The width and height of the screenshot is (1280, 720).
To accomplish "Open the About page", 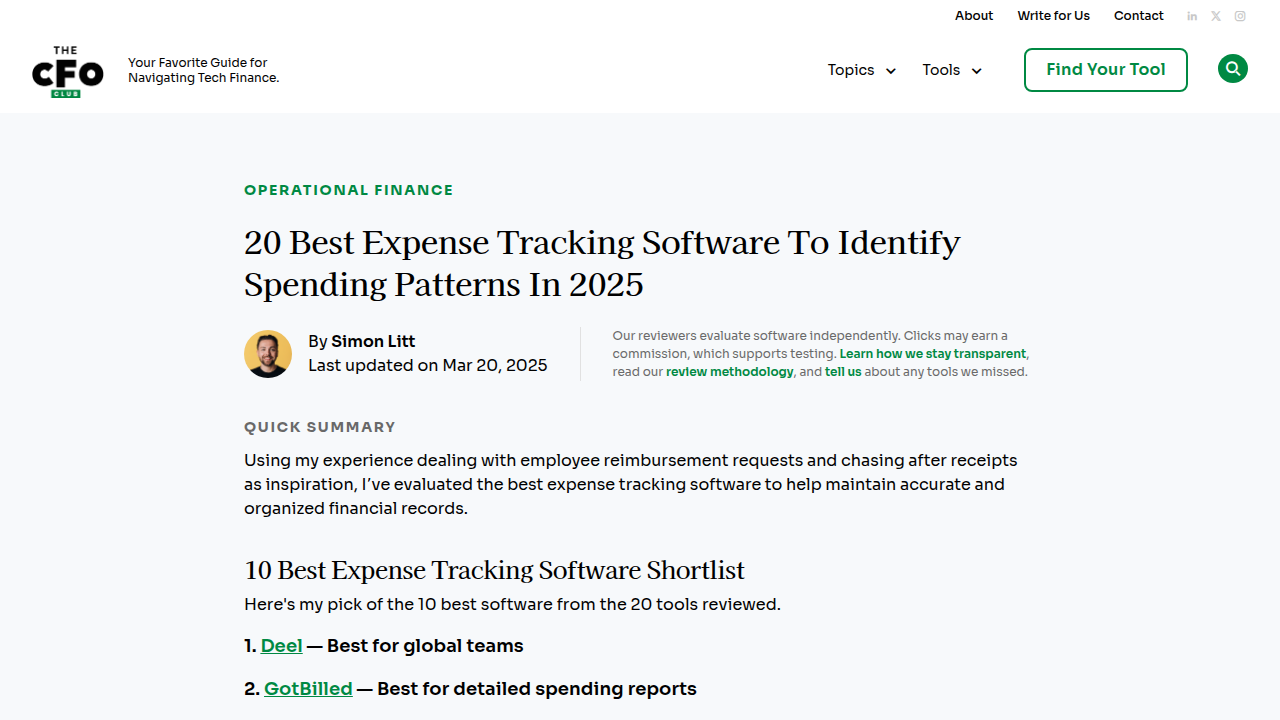I will pyautogui.click(x=974, y=16).
